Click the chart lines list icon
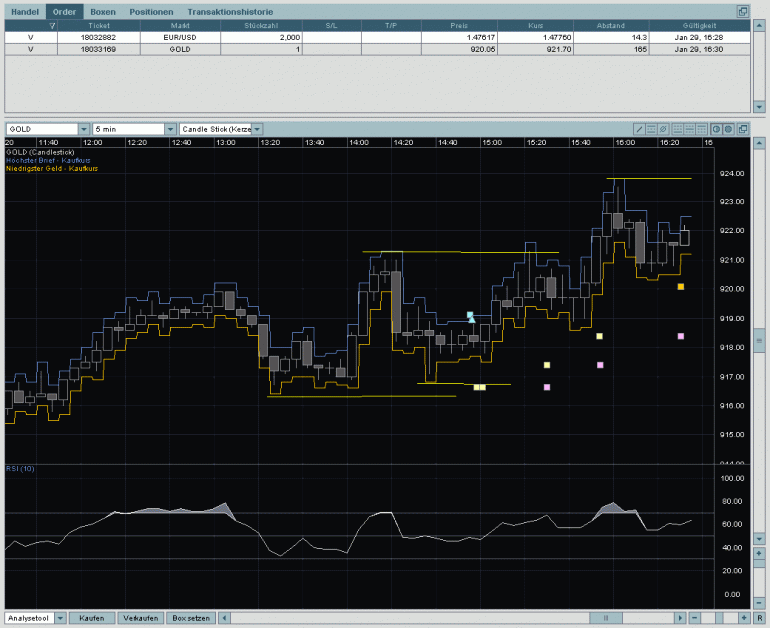770x628 pixels. pos(651,129)
